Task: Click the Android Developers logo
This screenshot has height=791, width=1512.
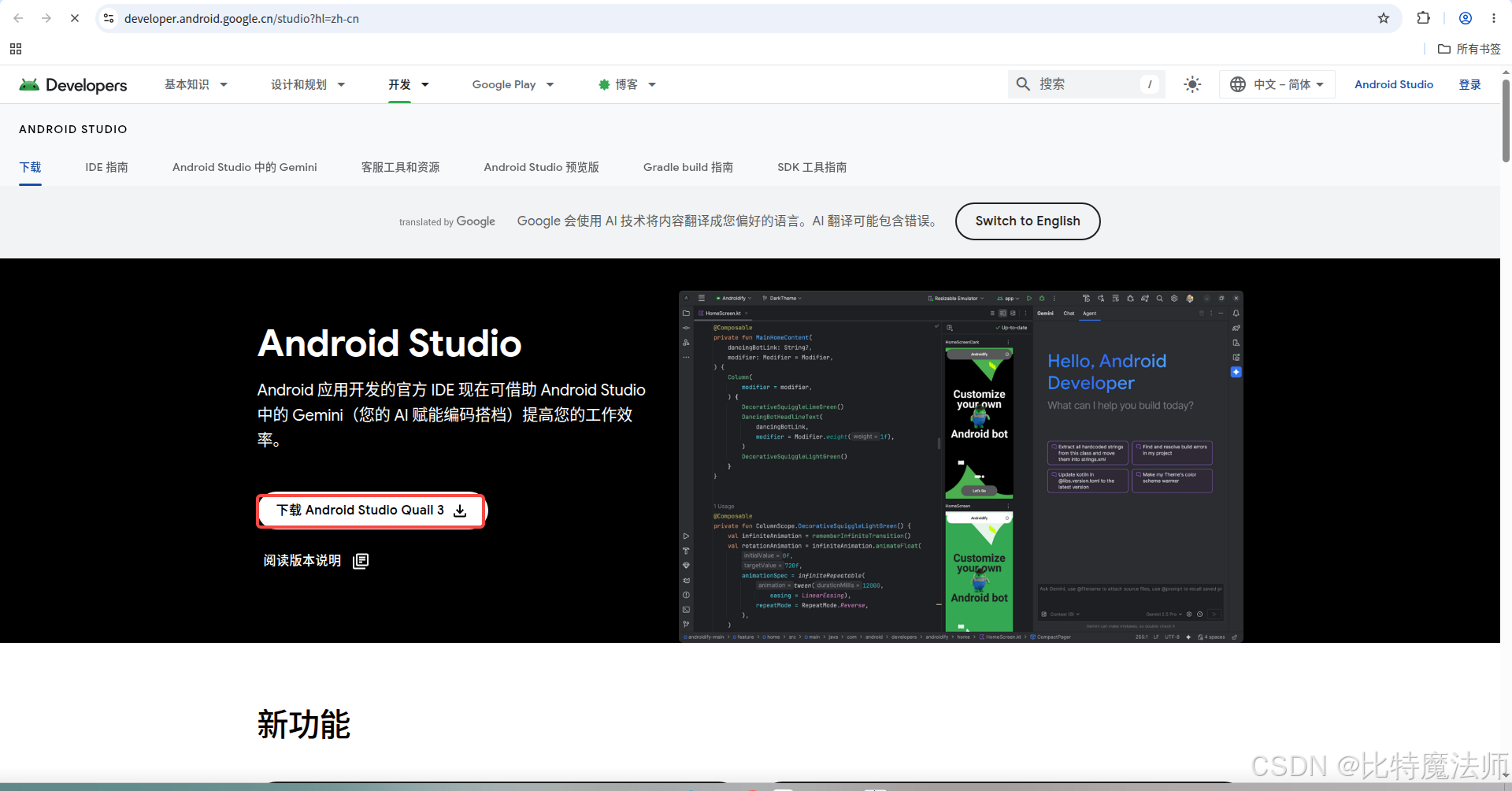Action: [x=73, y=84]
